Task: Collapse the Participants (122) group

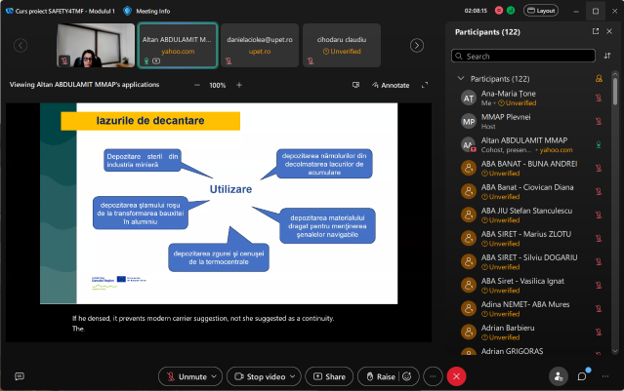Action: [461, 78]
